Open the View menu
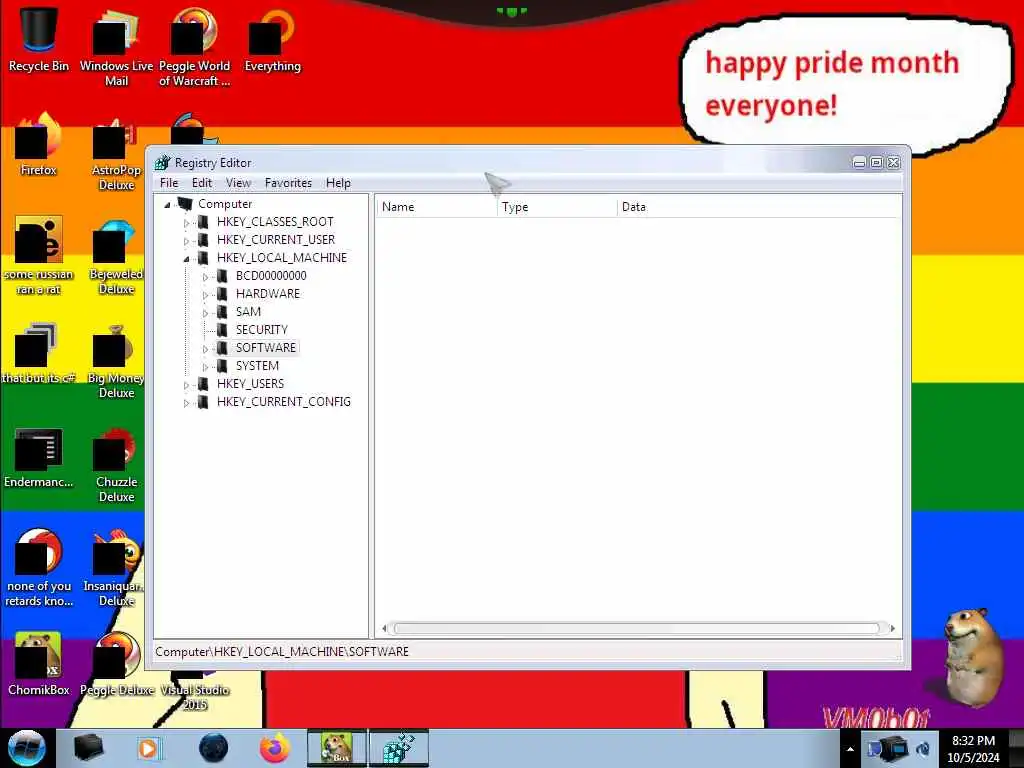 [238, 183]
